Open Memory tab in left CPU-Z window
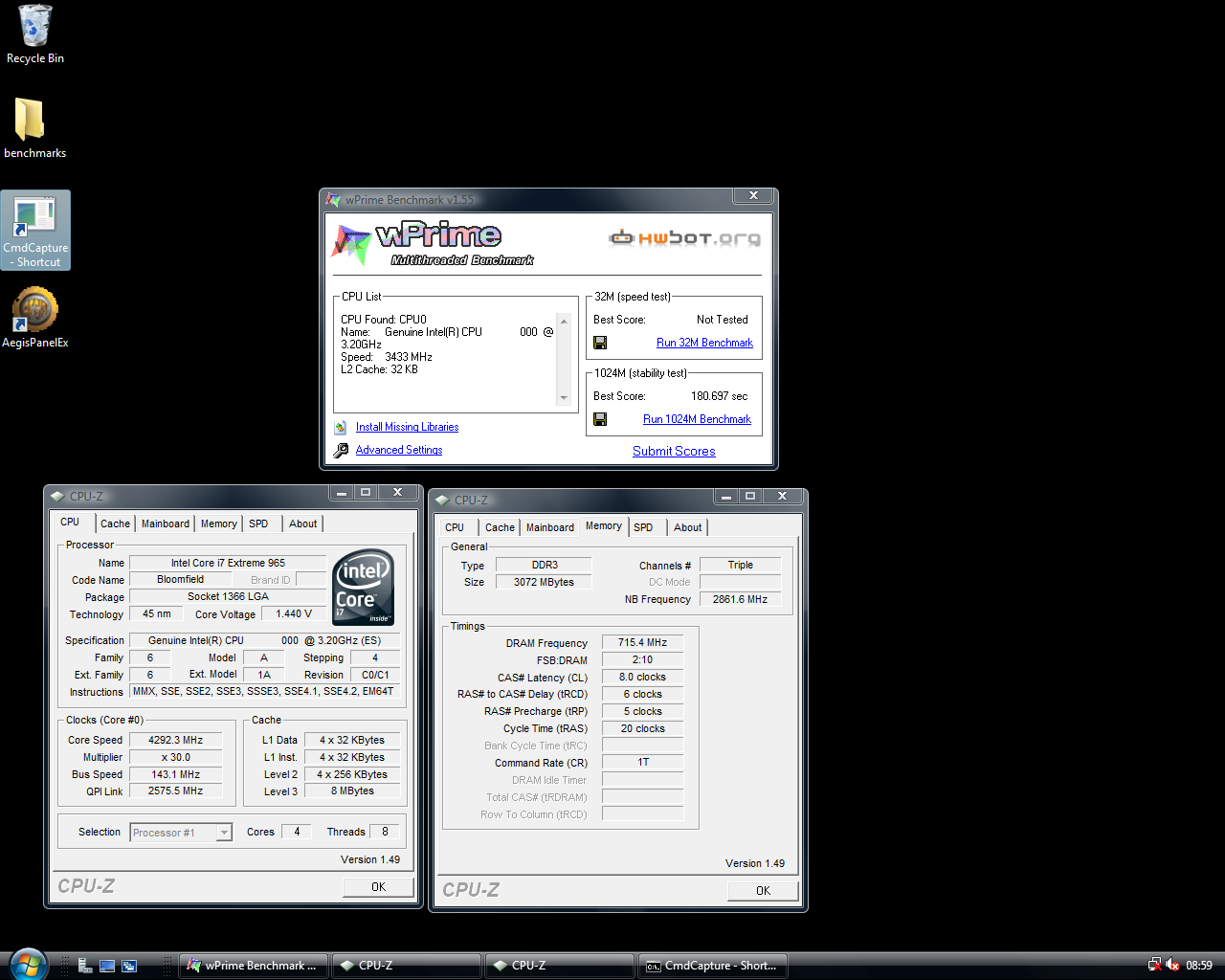This screenshot has height=980, width=1225. [218, 523]
